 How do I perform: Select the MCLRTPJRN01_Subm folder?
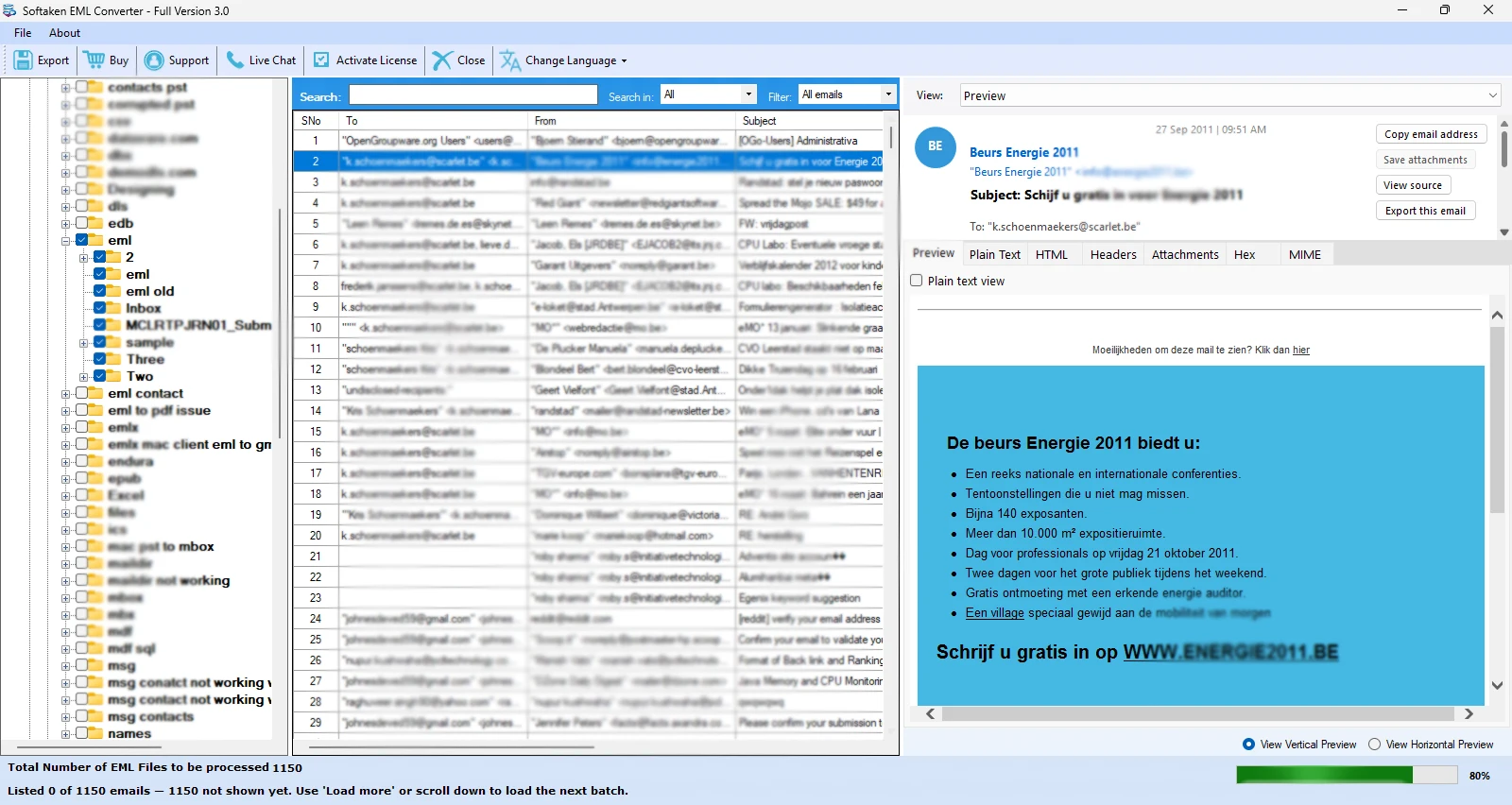[198, 325]
